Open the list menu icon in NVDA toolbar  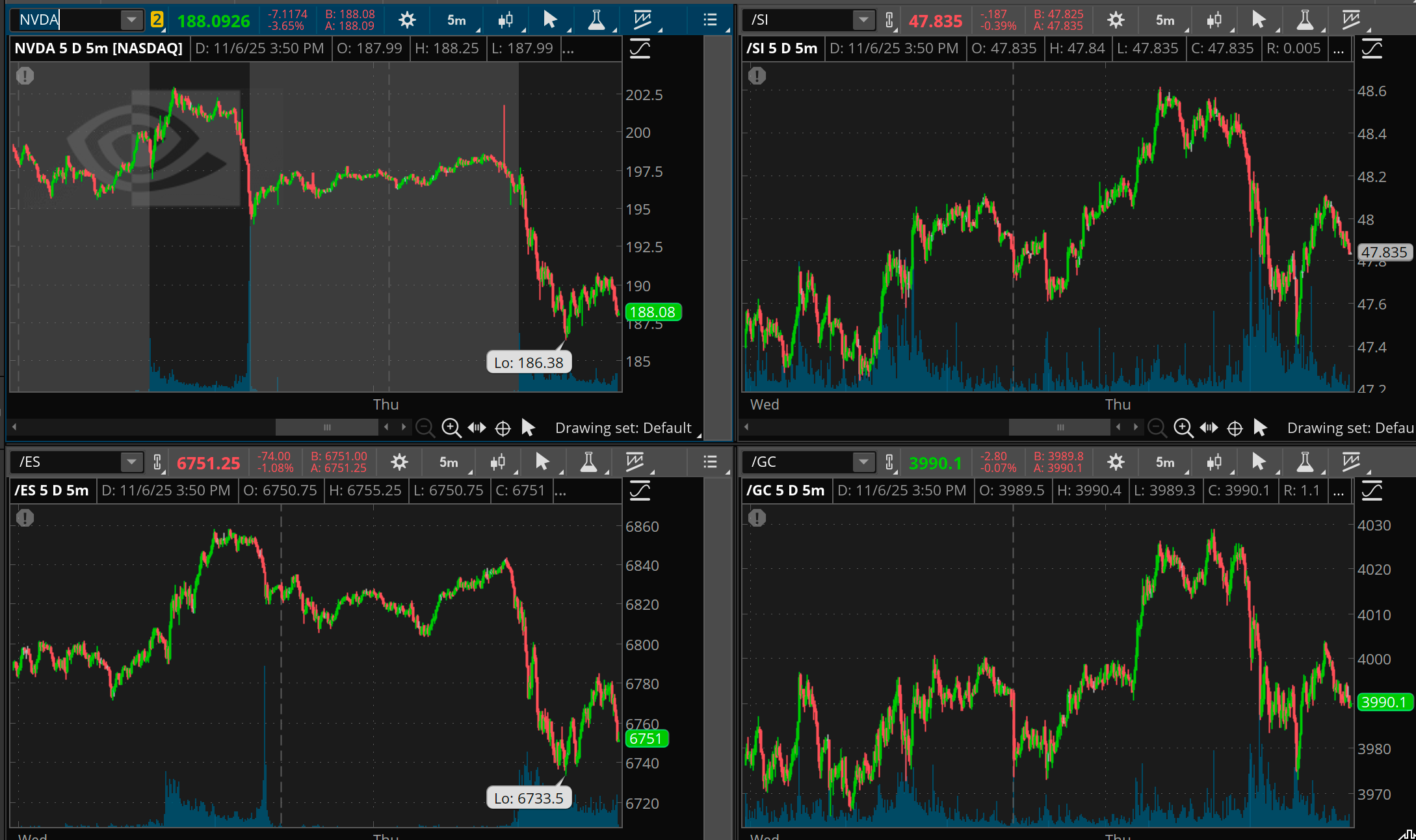click(710, 20)
